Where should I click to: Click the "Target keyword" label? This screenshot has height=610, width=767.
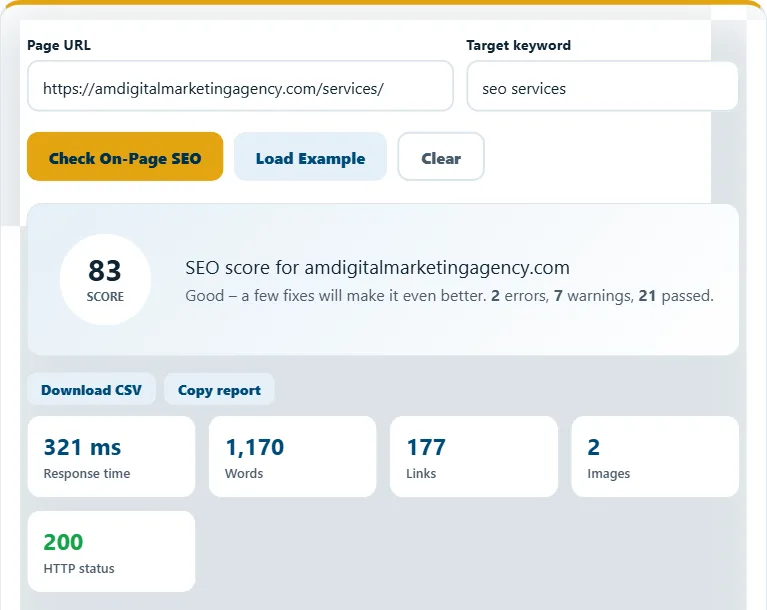(519, 45)
